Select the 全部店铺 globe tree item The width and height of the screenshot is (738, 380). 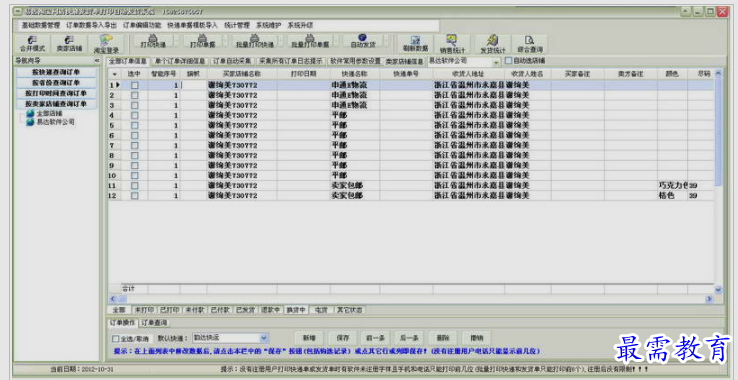coord(45,113)
